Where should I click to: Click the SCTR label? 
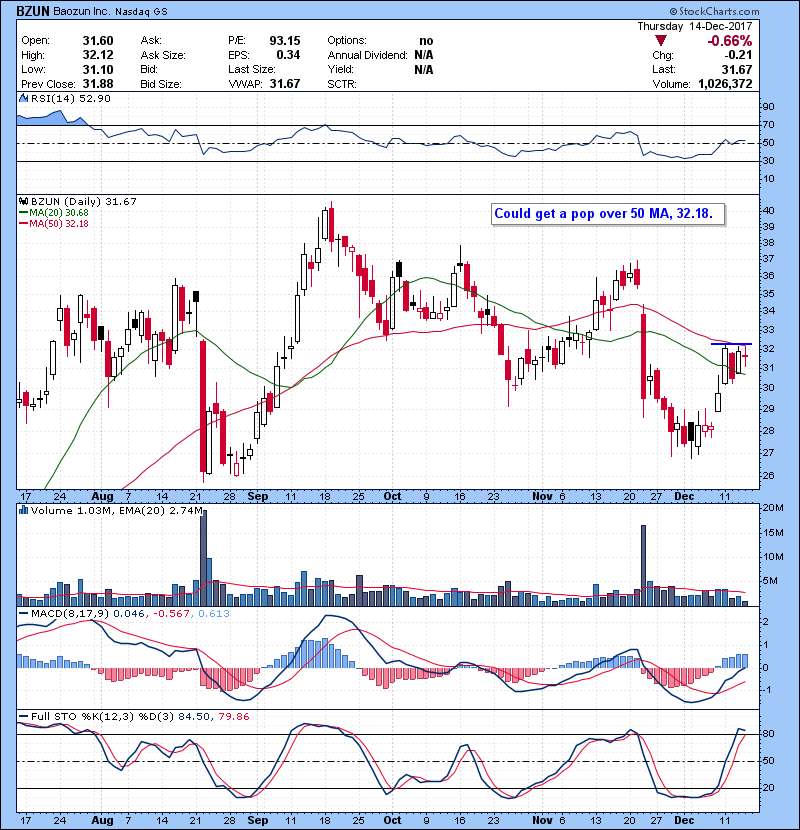[x=341, y=84]
